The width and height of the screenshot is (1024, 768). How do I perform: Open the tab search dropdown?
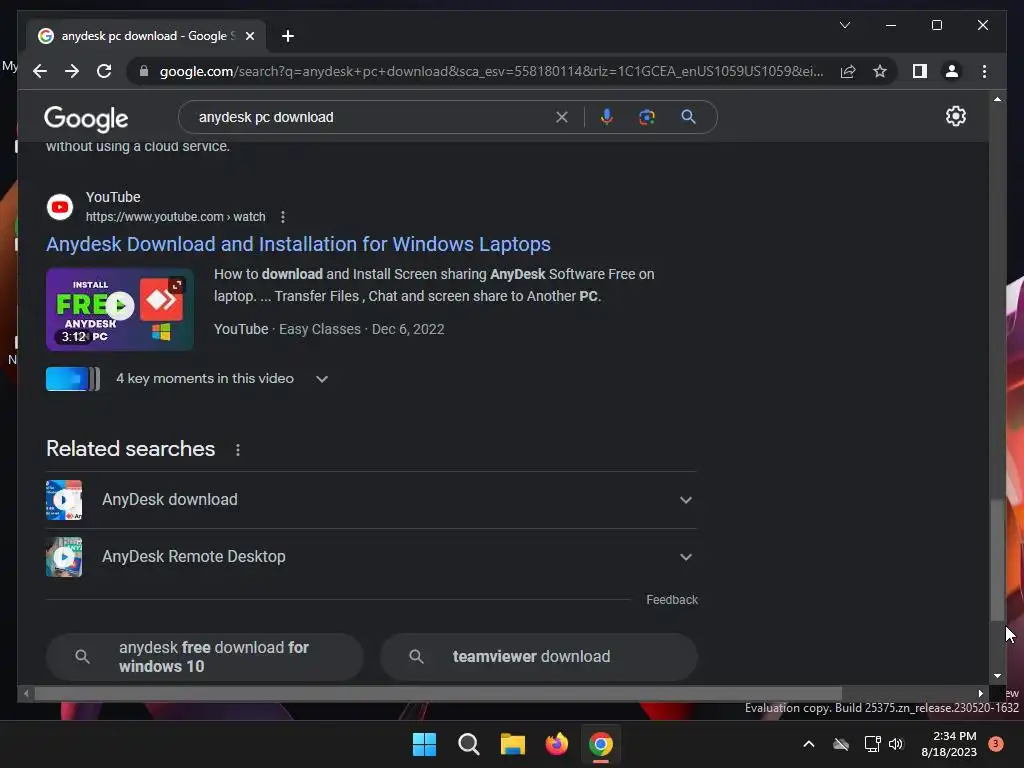coord(844,25)
